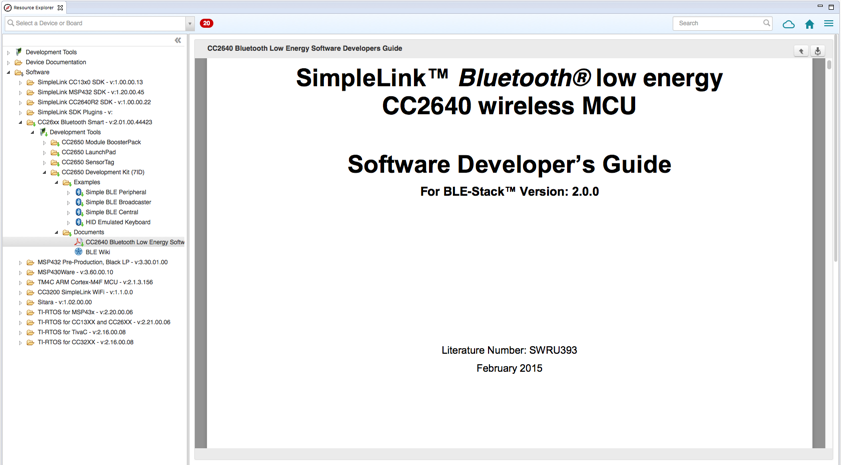This screenshot has height=465, width=841.
Task: Click the Simple BLE Central project icon
Action: pos(79,212)
